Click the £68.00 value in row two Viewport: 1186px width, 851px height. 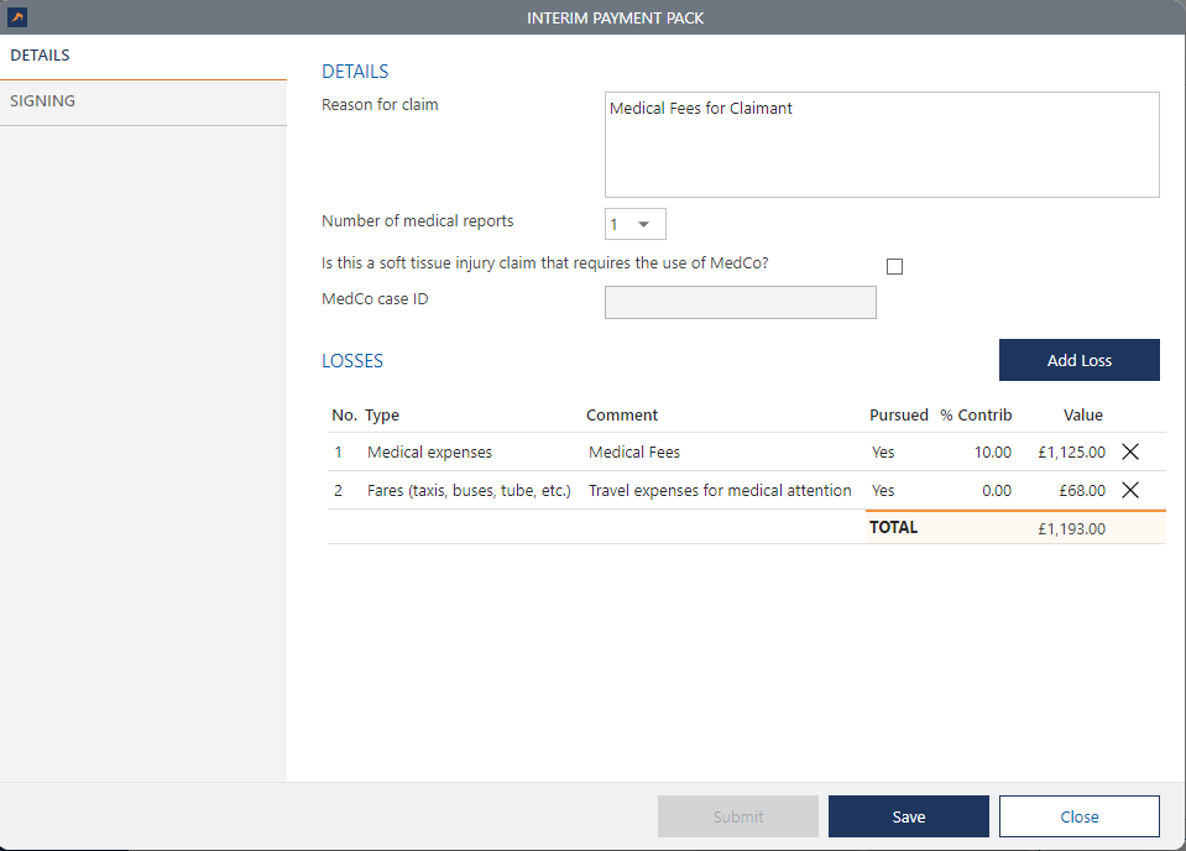[x=1082, y=490]
